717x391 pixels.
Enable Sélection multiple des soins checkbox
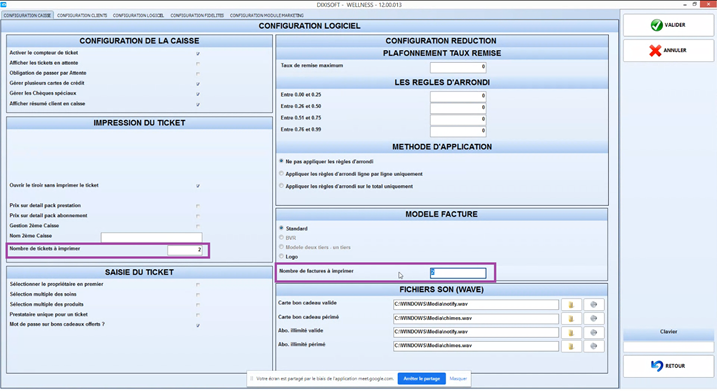pyautogui.click(x=198, y=295)
